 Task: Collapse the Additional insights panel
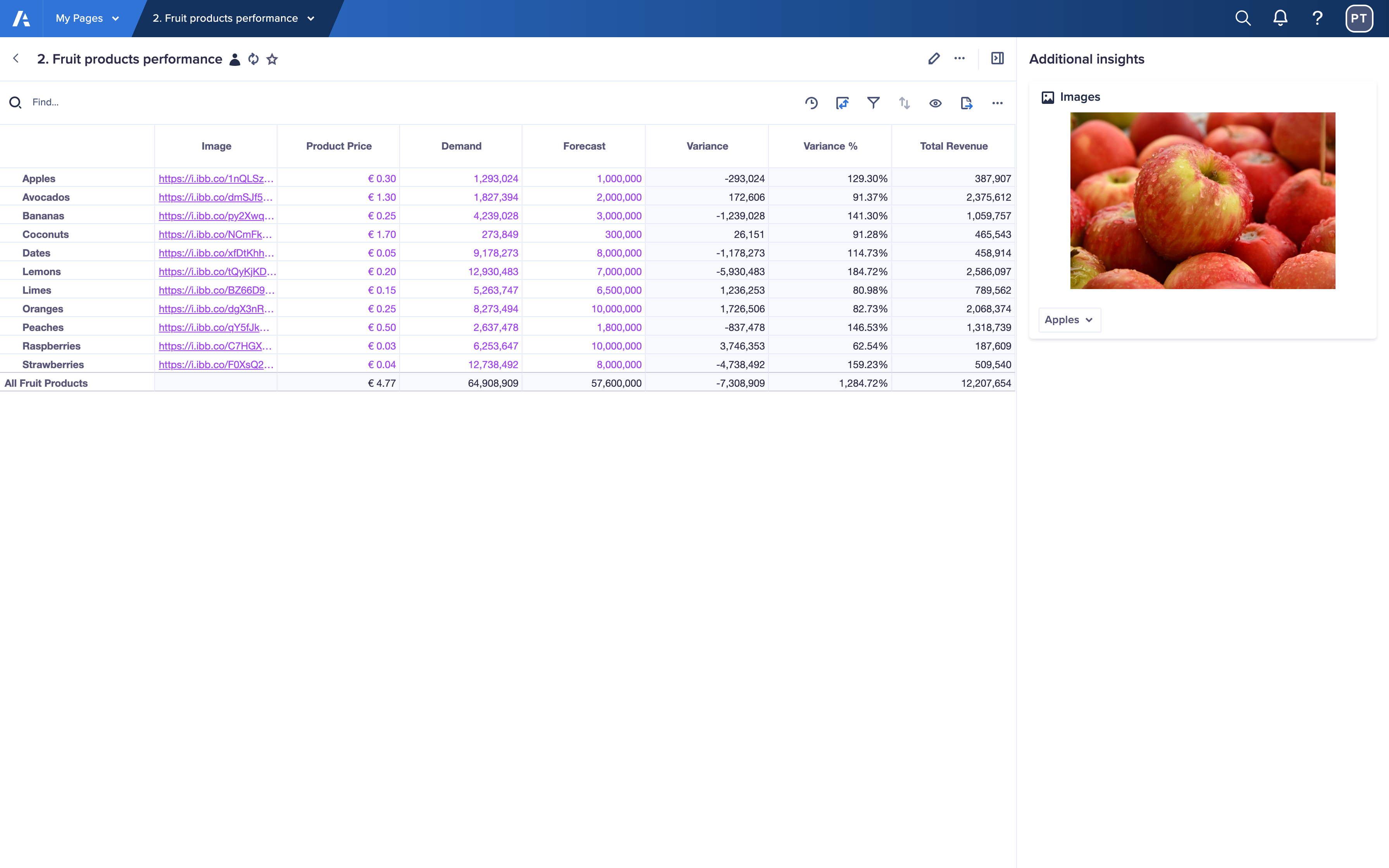point(998,59)
